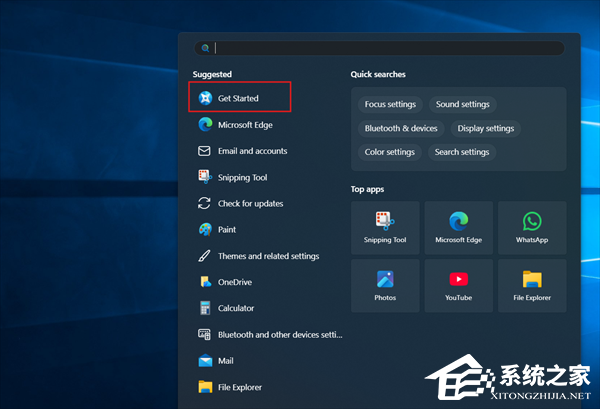Open Photos tile in Top apps
The width and height of the screenshot is (600, 409).
(385, 285)
